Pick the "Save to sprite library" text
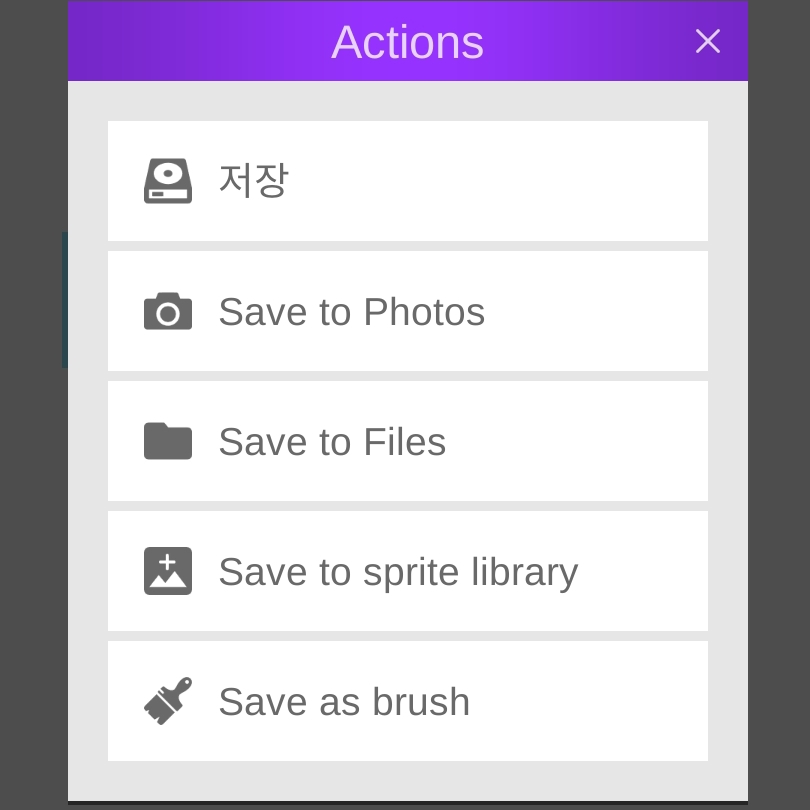Screen dimensions: 810x810 coord(398,572)
